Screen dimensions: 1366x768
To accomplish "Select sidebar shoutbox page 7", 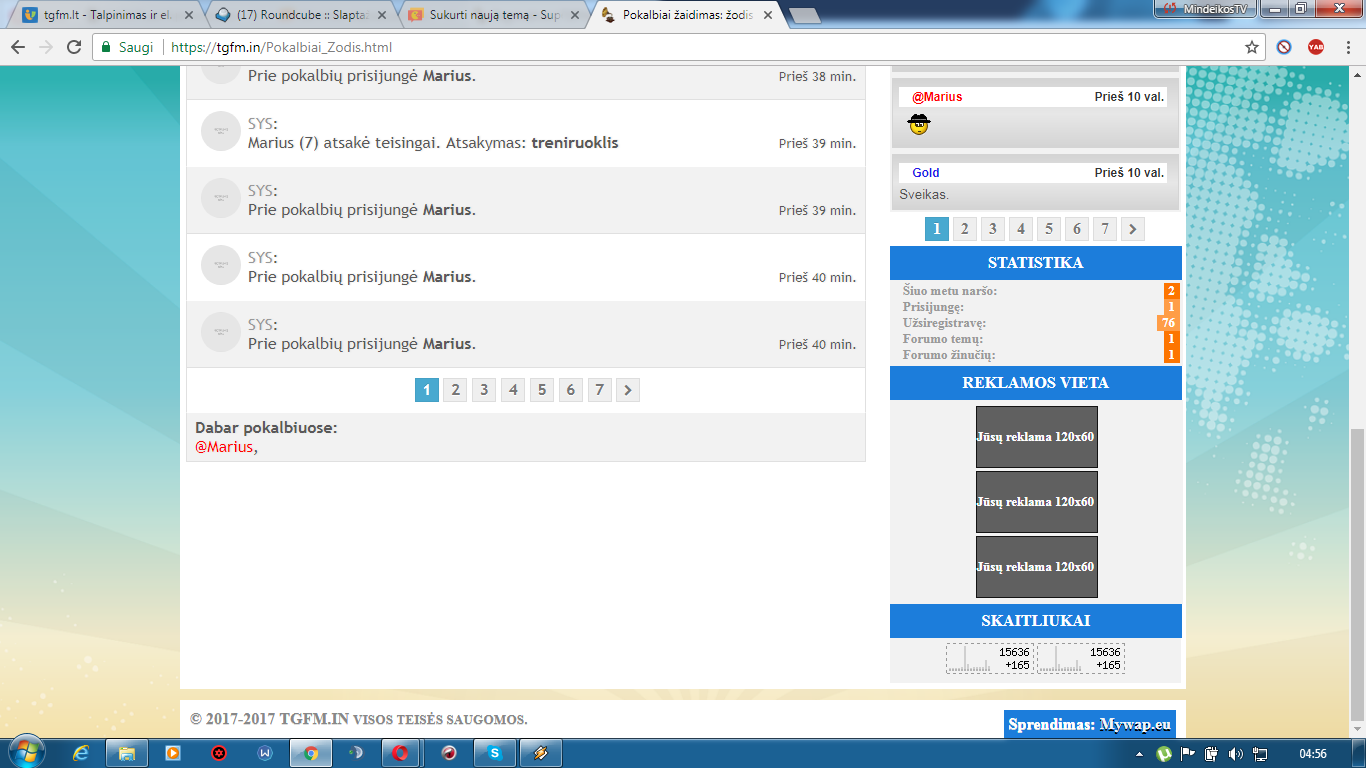I will [1104, 229].
